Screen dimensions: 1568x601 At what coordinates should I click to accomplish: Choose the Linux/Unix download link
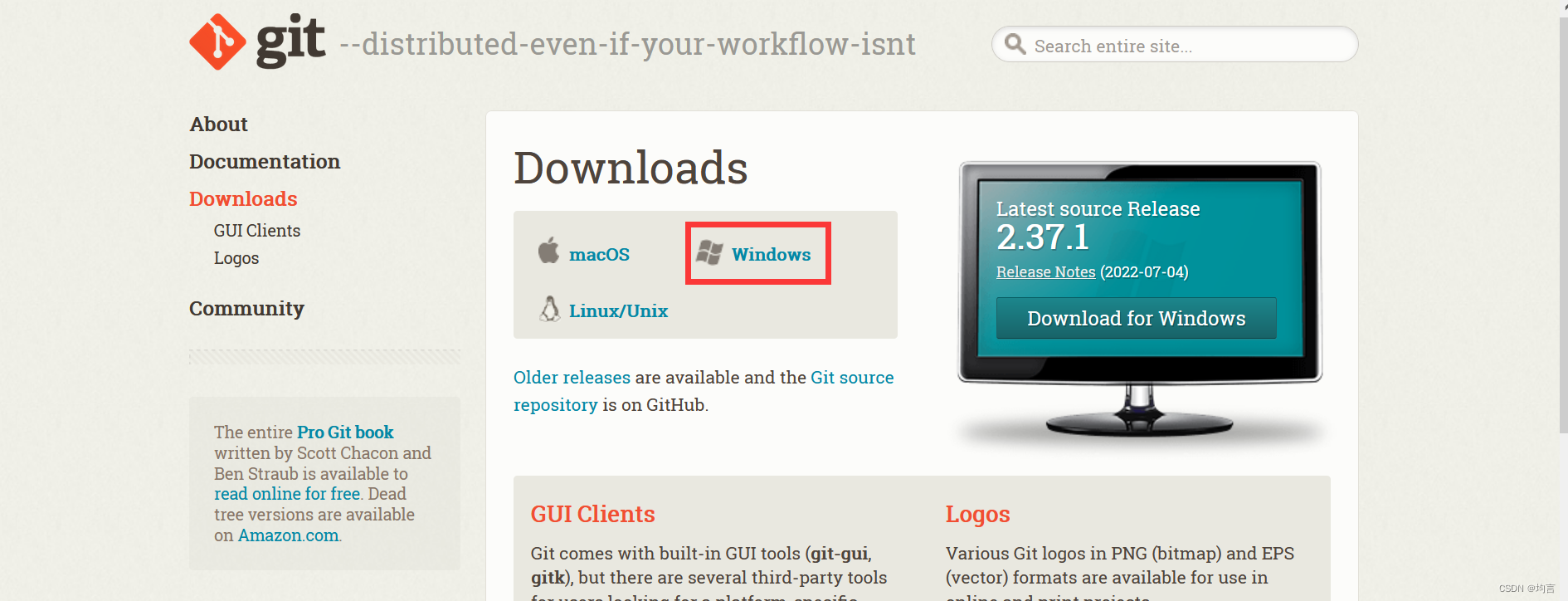tap(618, 311)
